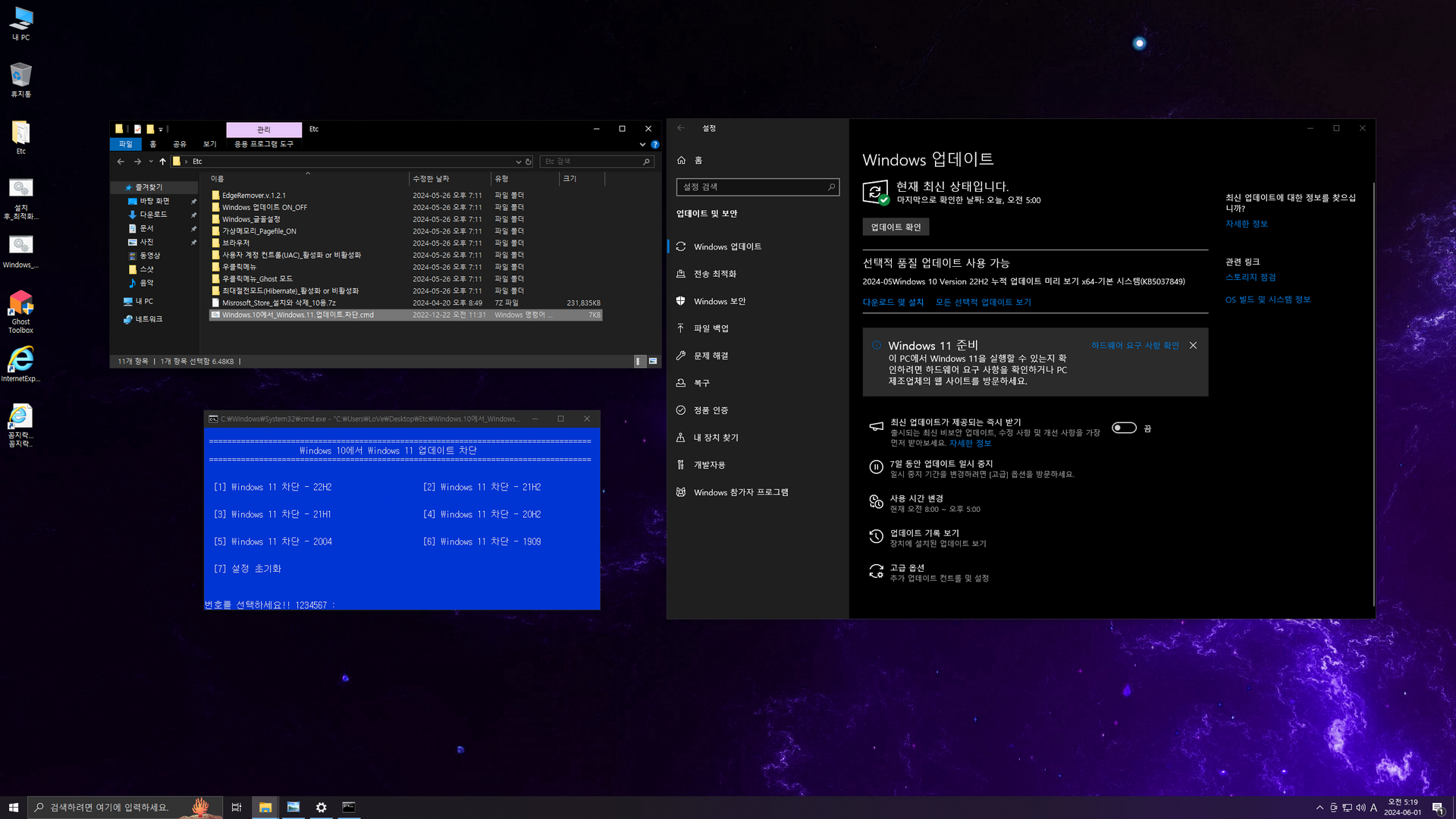Open Ghost Toolbox desktop icon
1456x819 pixels.
20,305
